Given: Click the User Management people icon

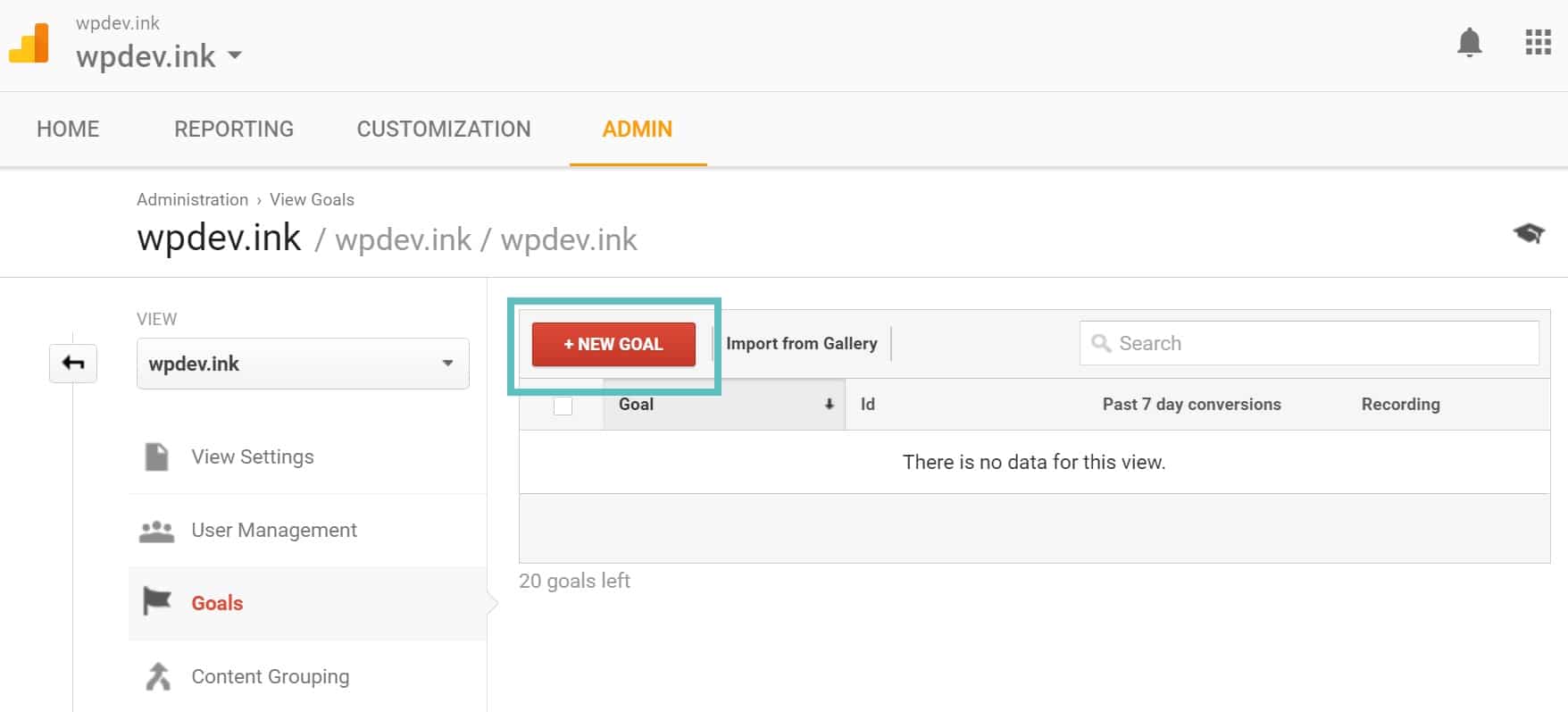Looking at the screenshot, I should click(x=157, y=531).
